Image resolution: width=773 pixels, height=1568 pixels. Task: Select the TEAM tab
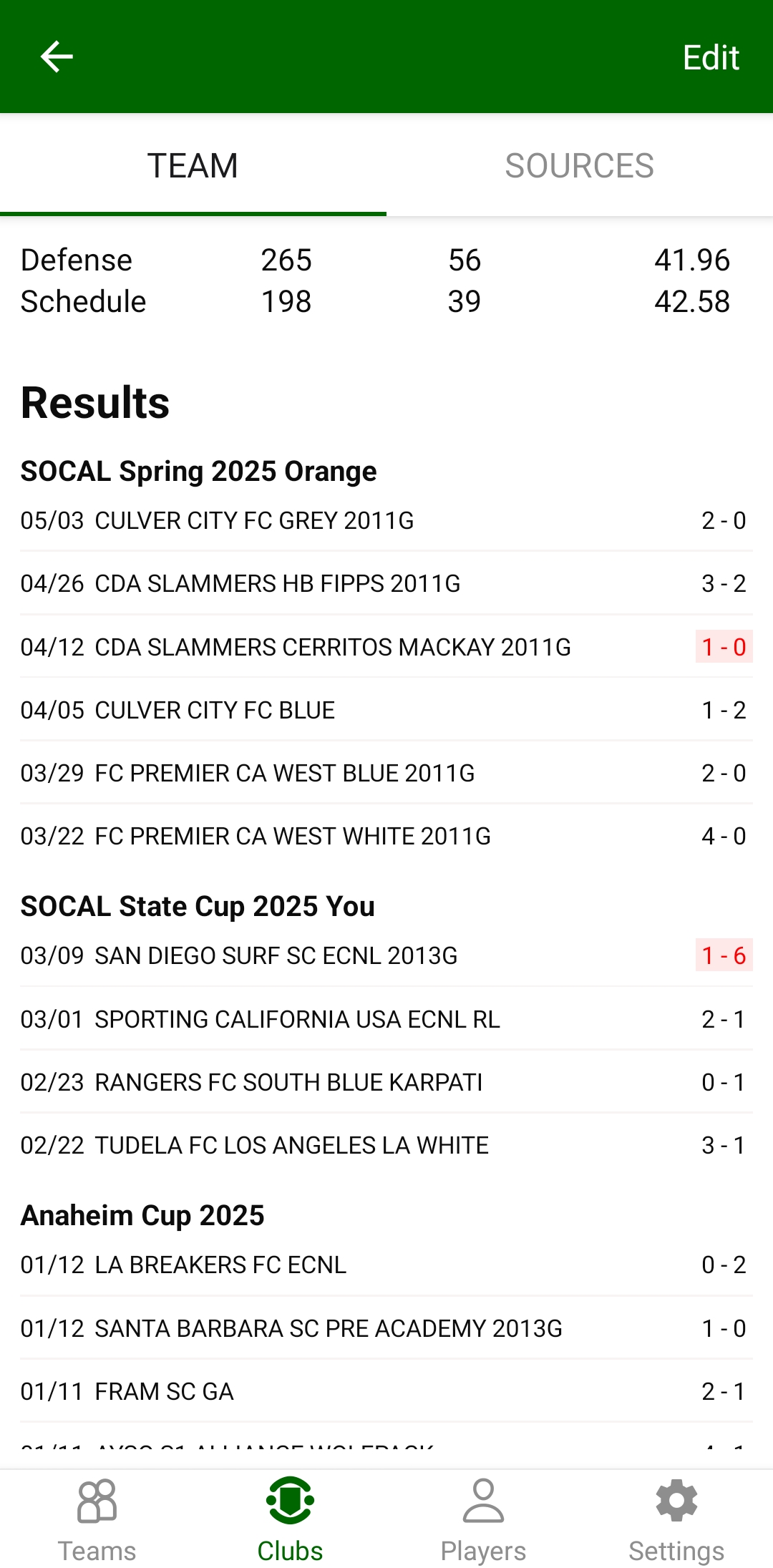click(193, 166)
